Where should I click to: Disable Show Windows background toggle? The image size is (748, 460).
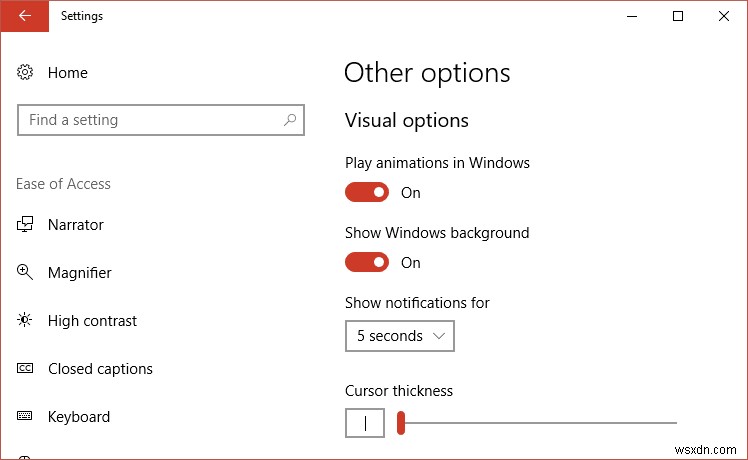tap(367, 262)
